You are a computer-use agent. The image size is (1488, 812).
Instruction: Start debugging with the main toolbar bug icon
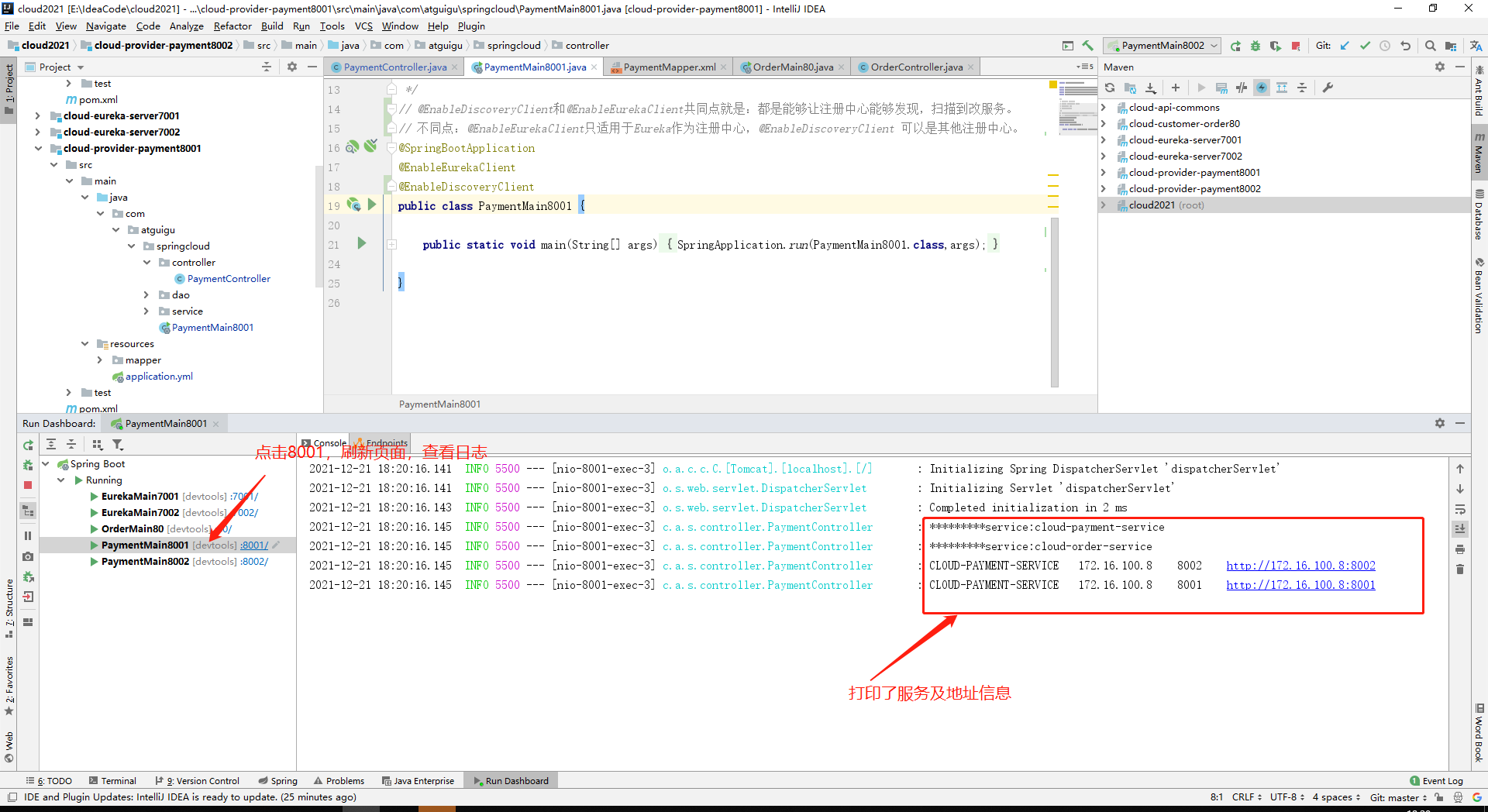(x=1255, y=46)
